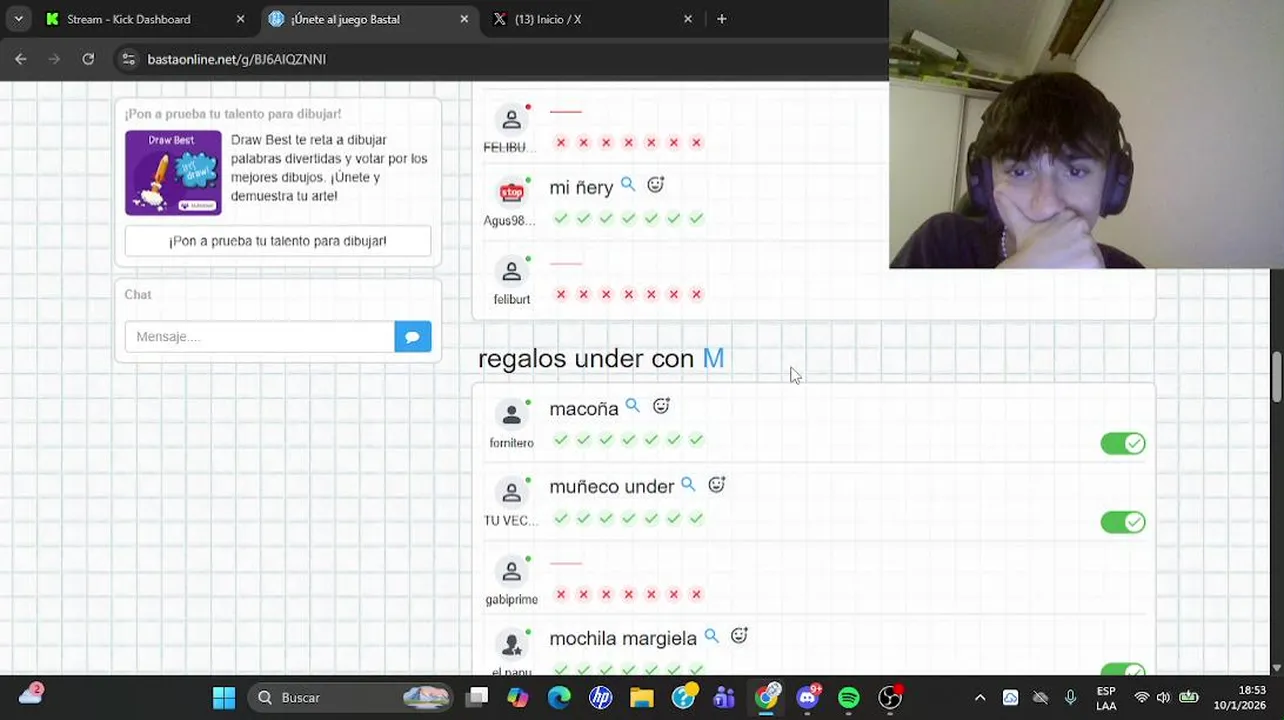
Task: Click the answer text 'mochila margiela'
Action: (623, 638)
